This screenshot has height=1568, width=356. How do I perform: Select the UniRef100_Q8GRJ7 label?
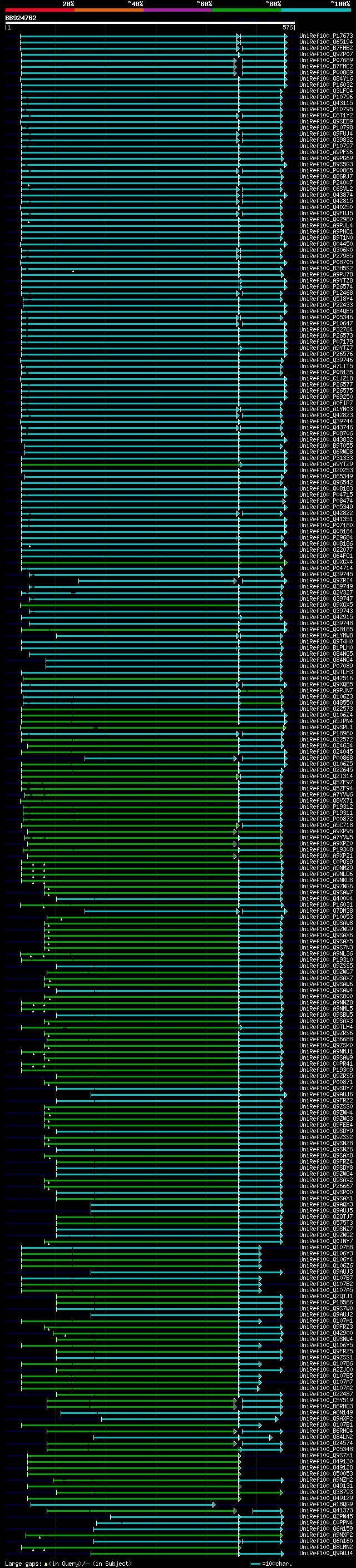pos(326,176)
